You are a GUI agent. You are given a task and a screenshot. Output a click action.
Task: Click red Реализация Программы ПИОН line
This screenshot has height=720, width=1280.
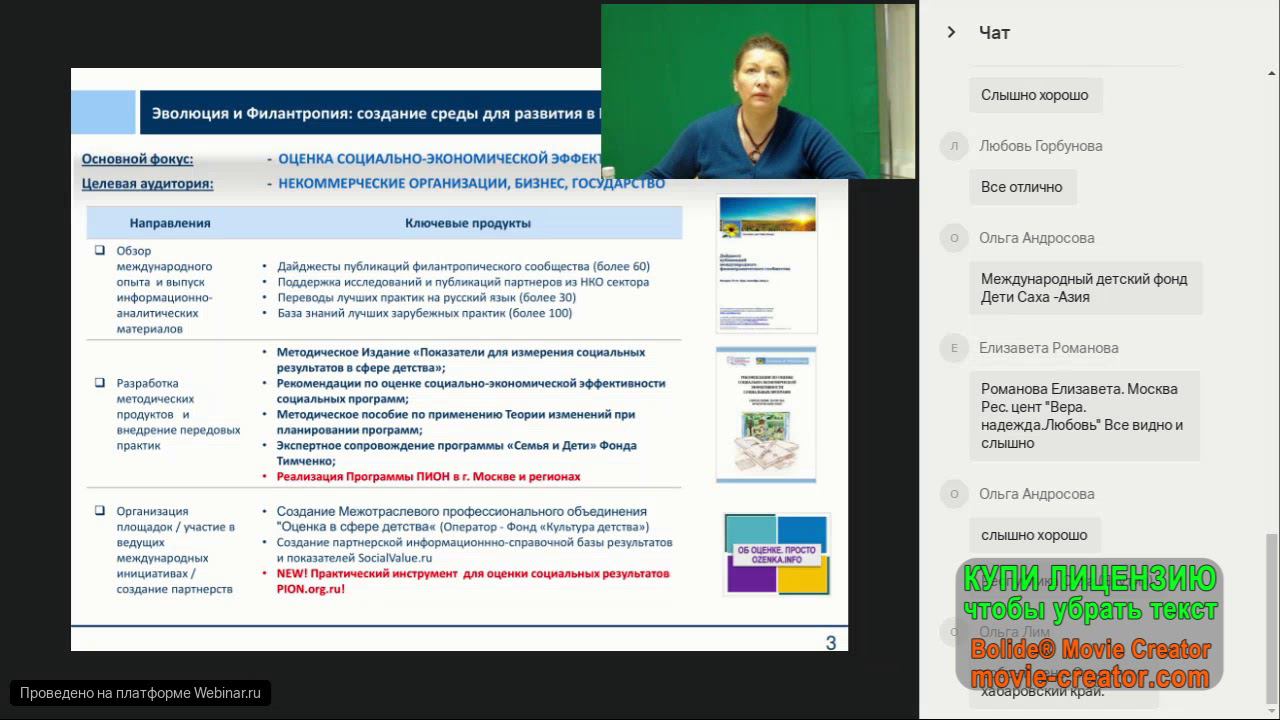pyautogui.click(x=429, y=477)
